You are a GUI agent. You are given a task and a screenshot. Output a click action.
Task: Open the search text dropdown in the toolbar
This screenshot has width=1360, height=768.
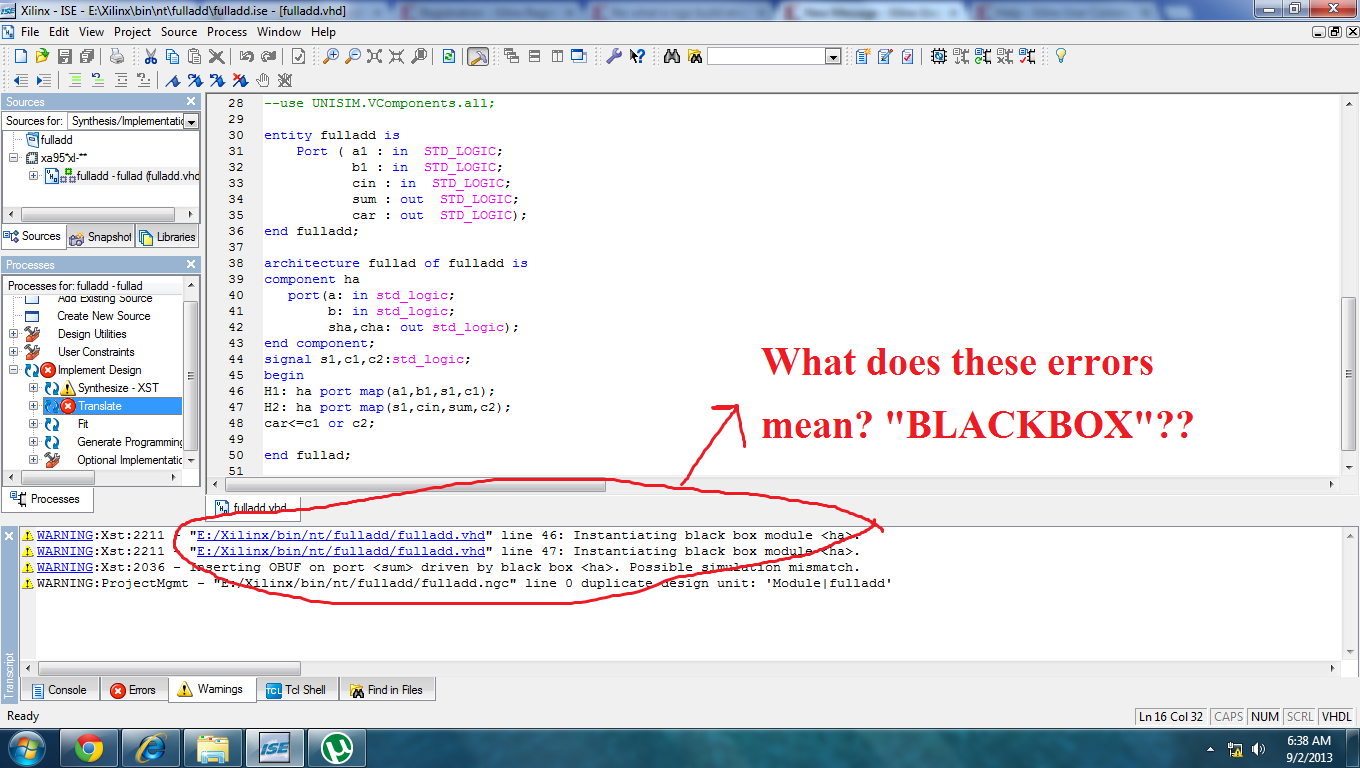coord(832,57)
